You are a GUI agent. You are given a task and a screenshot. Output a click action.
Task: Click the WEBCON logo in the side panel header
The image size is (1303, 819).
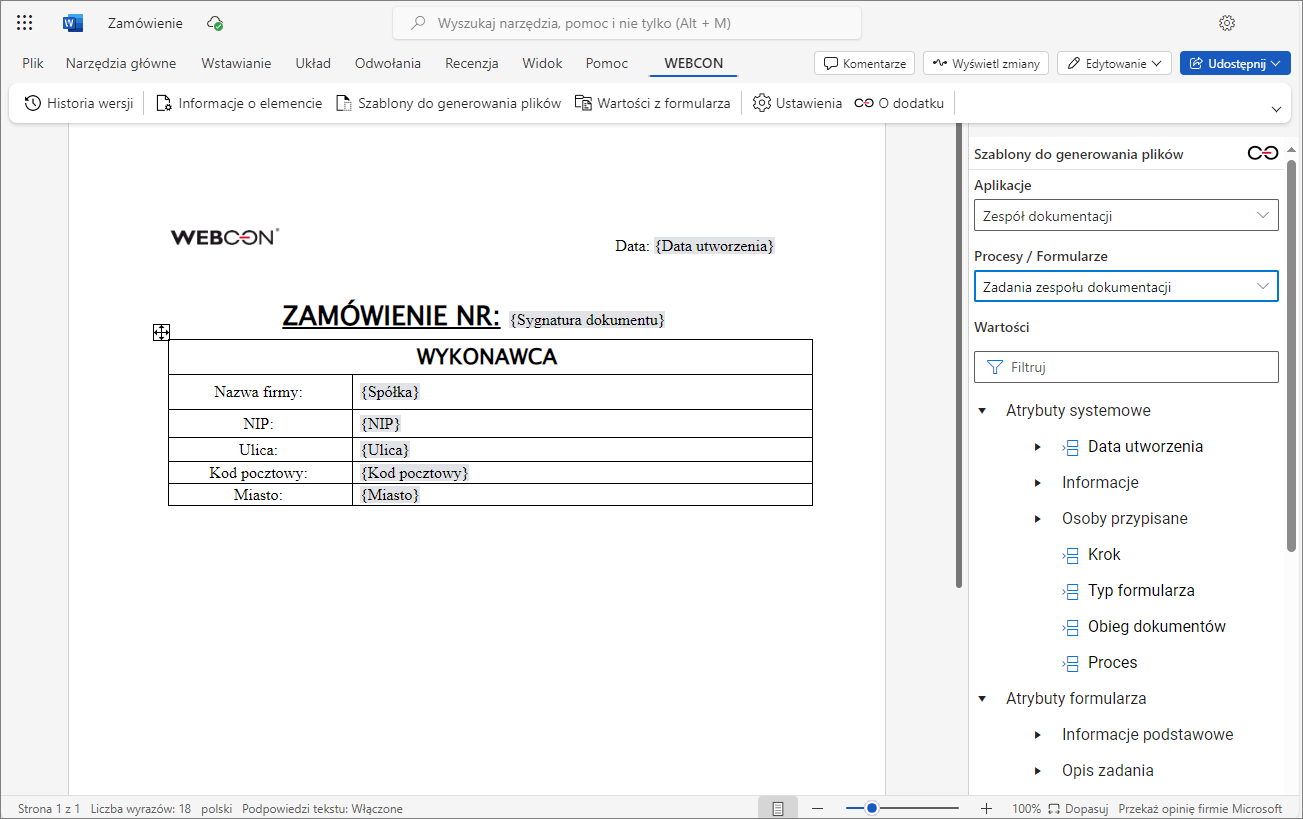(x=1263, y=153)
